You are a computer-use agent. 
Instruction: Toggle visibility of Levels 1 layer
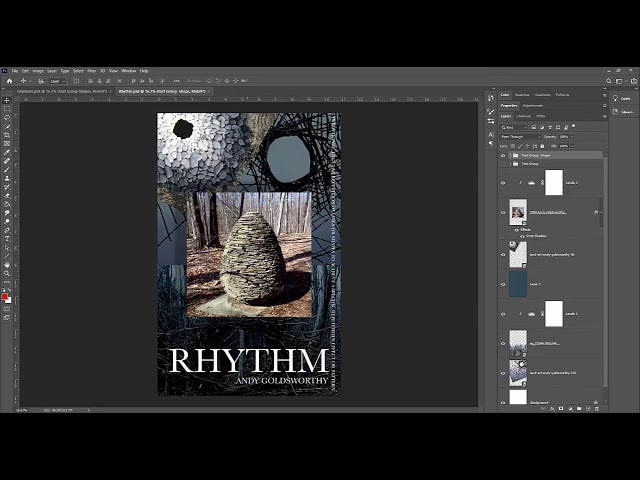pos(503,314)
